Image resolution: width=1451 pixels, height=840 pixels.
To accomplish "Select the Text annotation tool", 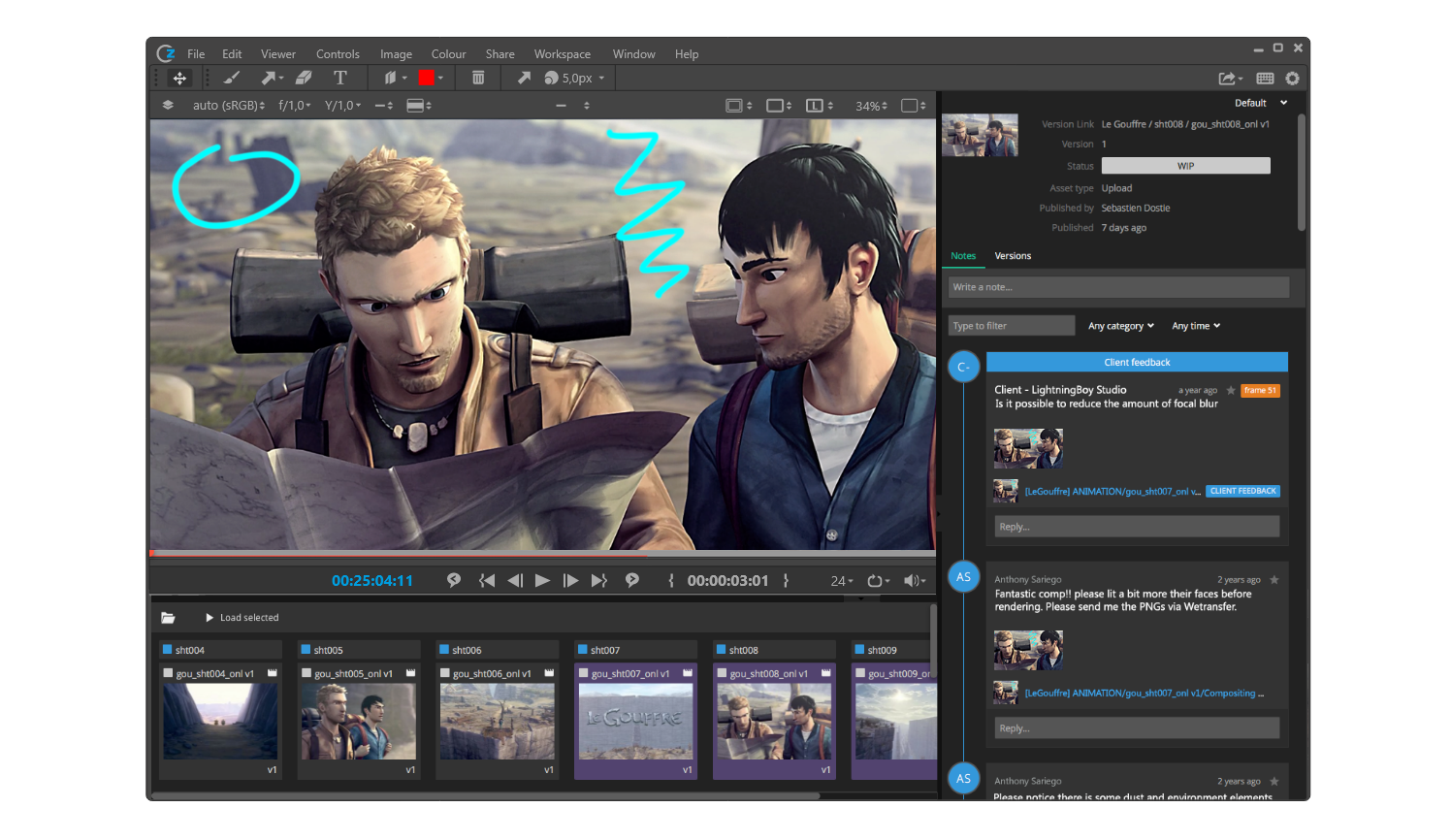I will 340,78.
